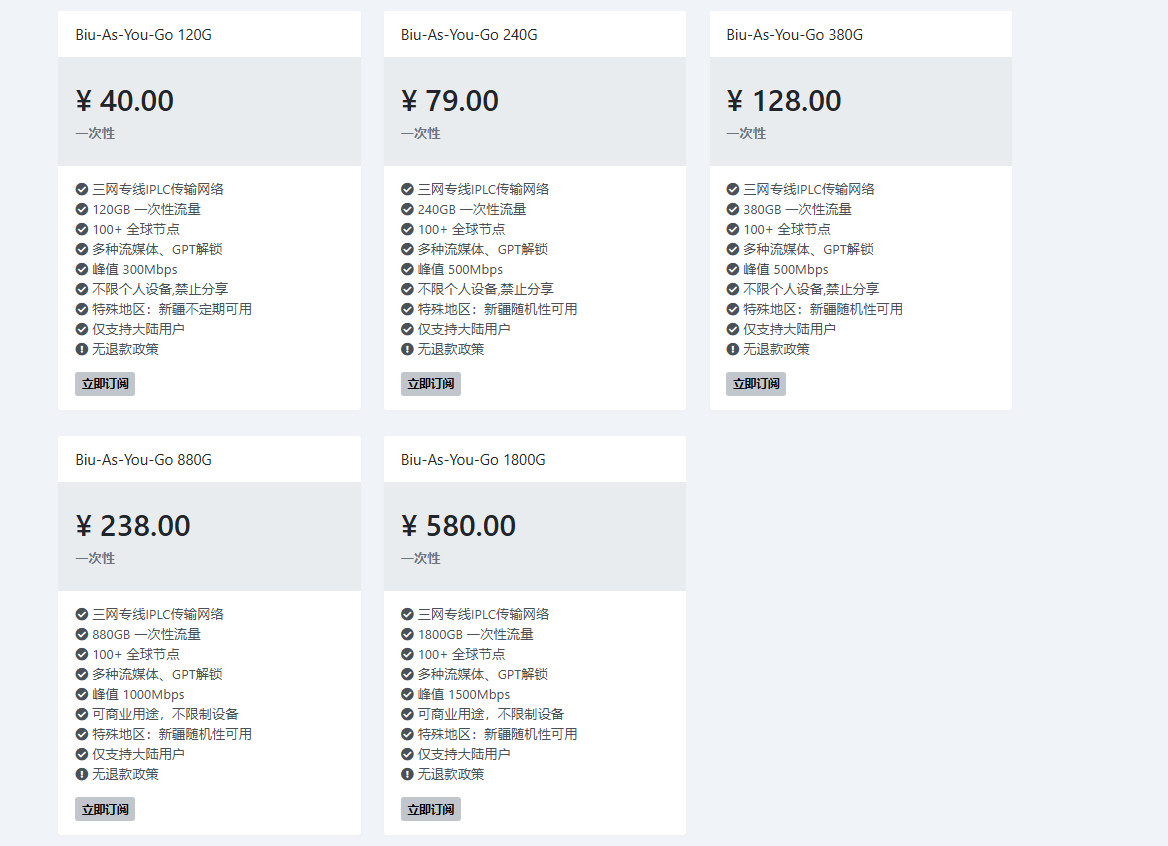Click the subscribe button under the 380G plan
This screenshot has width=1168, height=846.
point(755,384)
